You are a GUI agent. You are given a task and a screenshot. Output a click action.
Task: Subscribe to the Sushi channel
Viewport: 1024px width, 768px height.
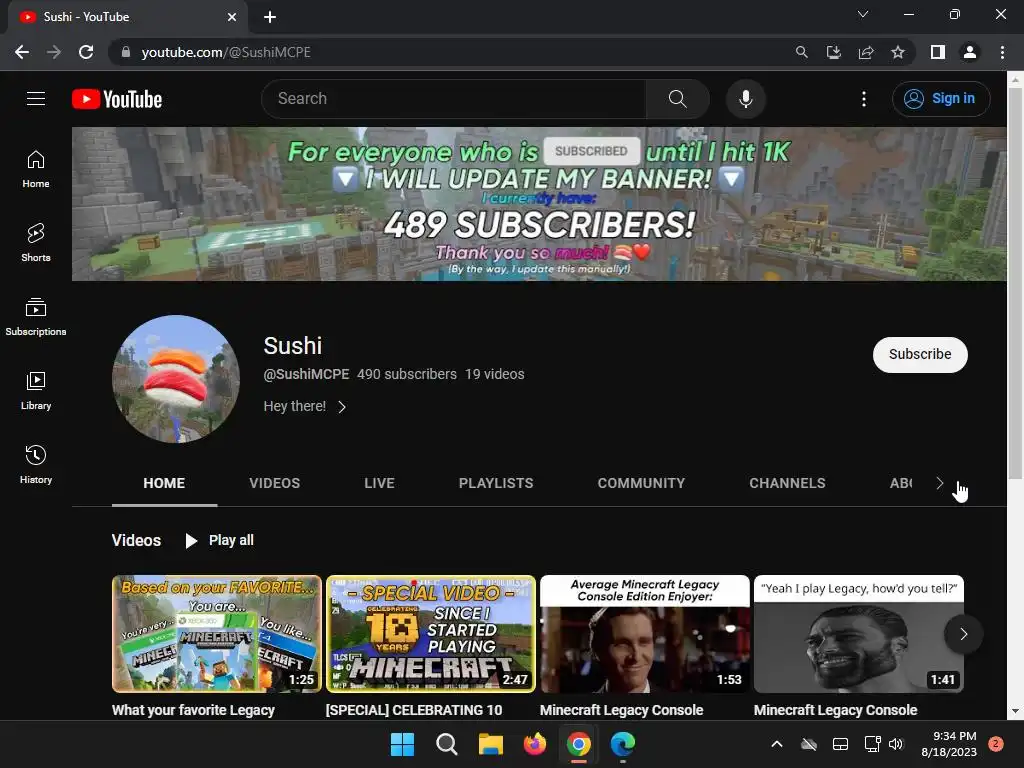(920, 355)
